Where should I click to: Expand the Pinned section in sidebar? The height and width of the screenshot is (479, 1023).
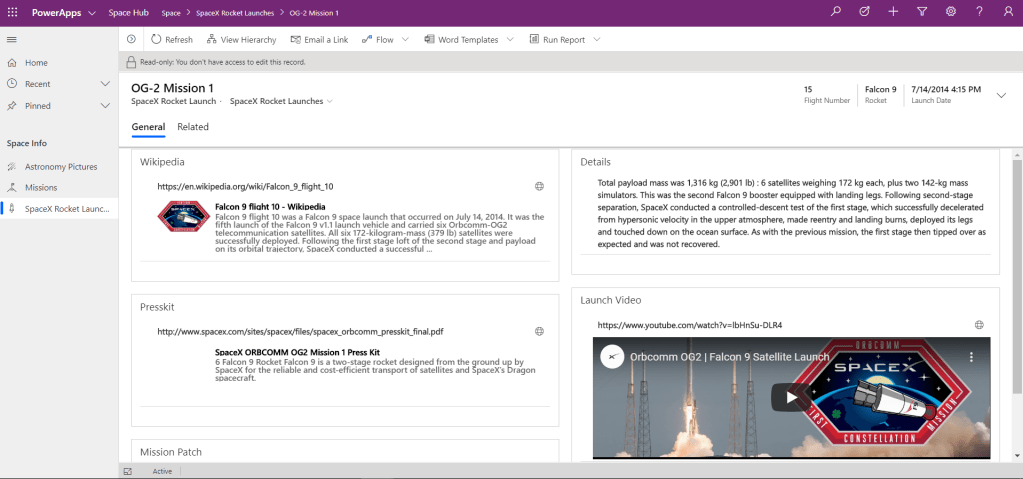tap(105, 106)
